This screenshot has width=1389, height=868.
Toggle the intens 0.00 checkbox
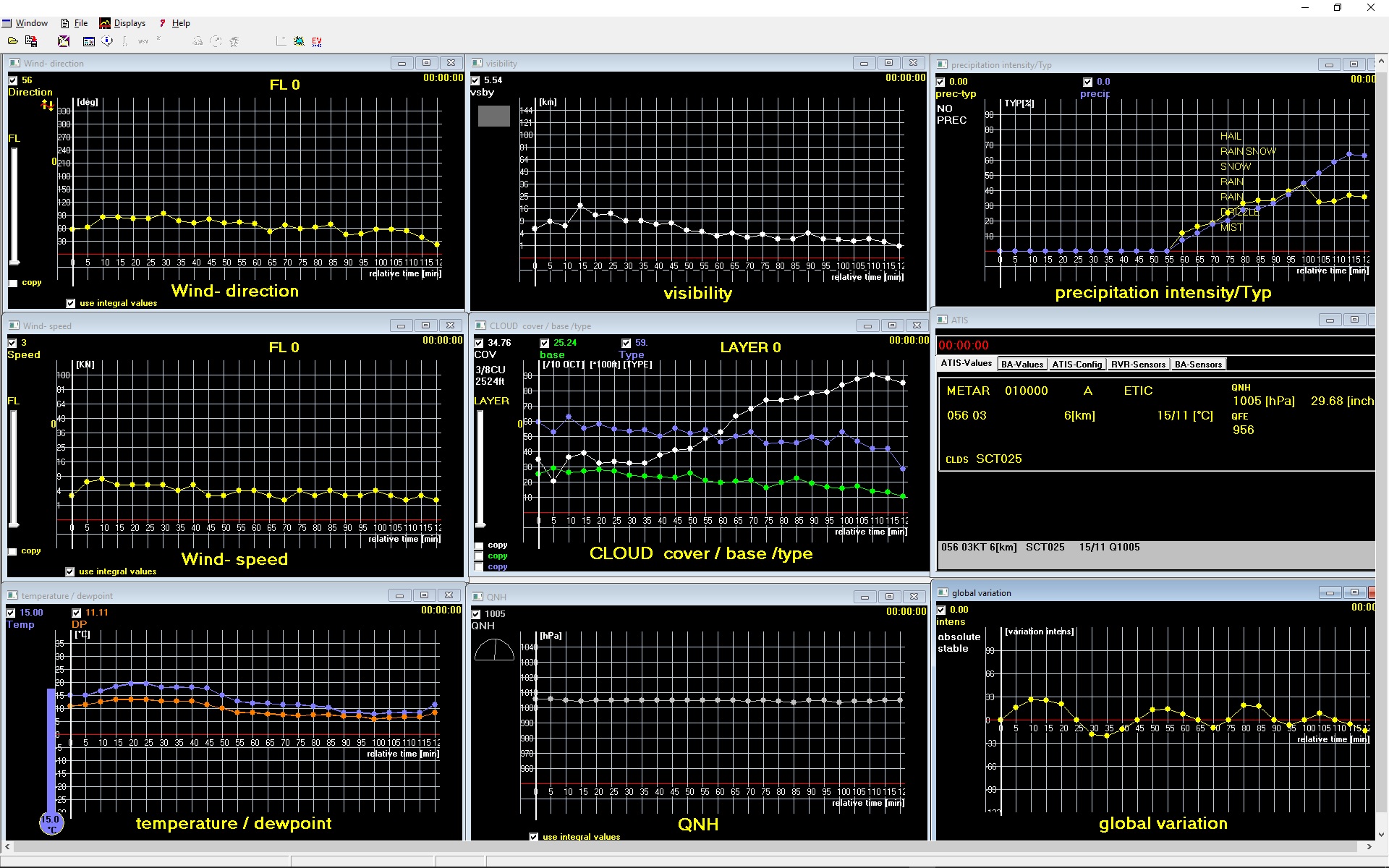940,610
